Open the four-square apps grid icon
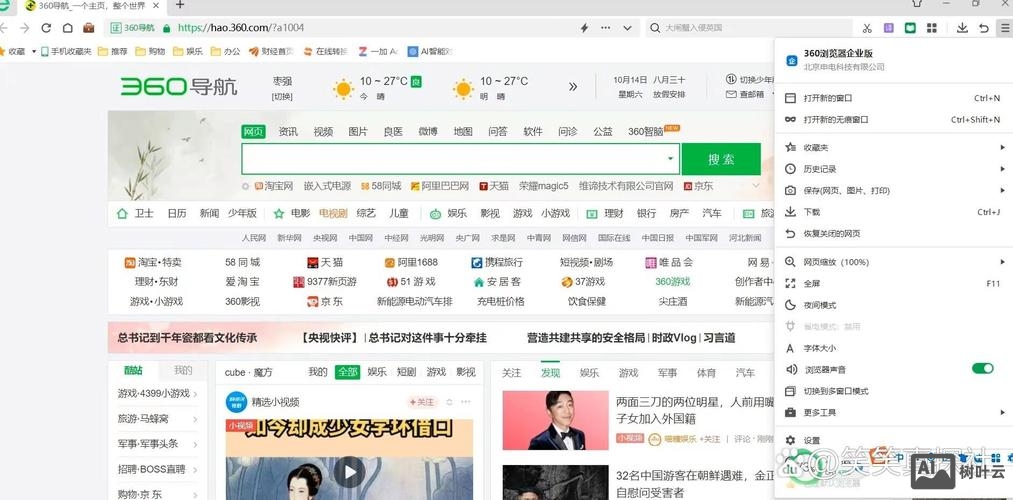 click(x=932, y=28)
